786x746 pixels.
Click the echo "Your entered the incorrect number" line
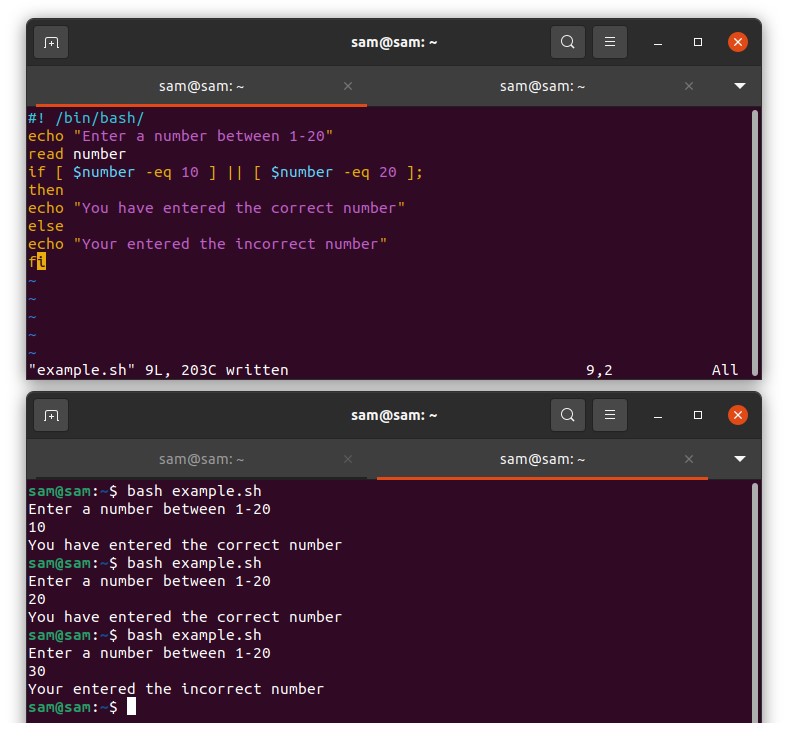[208, 244]
